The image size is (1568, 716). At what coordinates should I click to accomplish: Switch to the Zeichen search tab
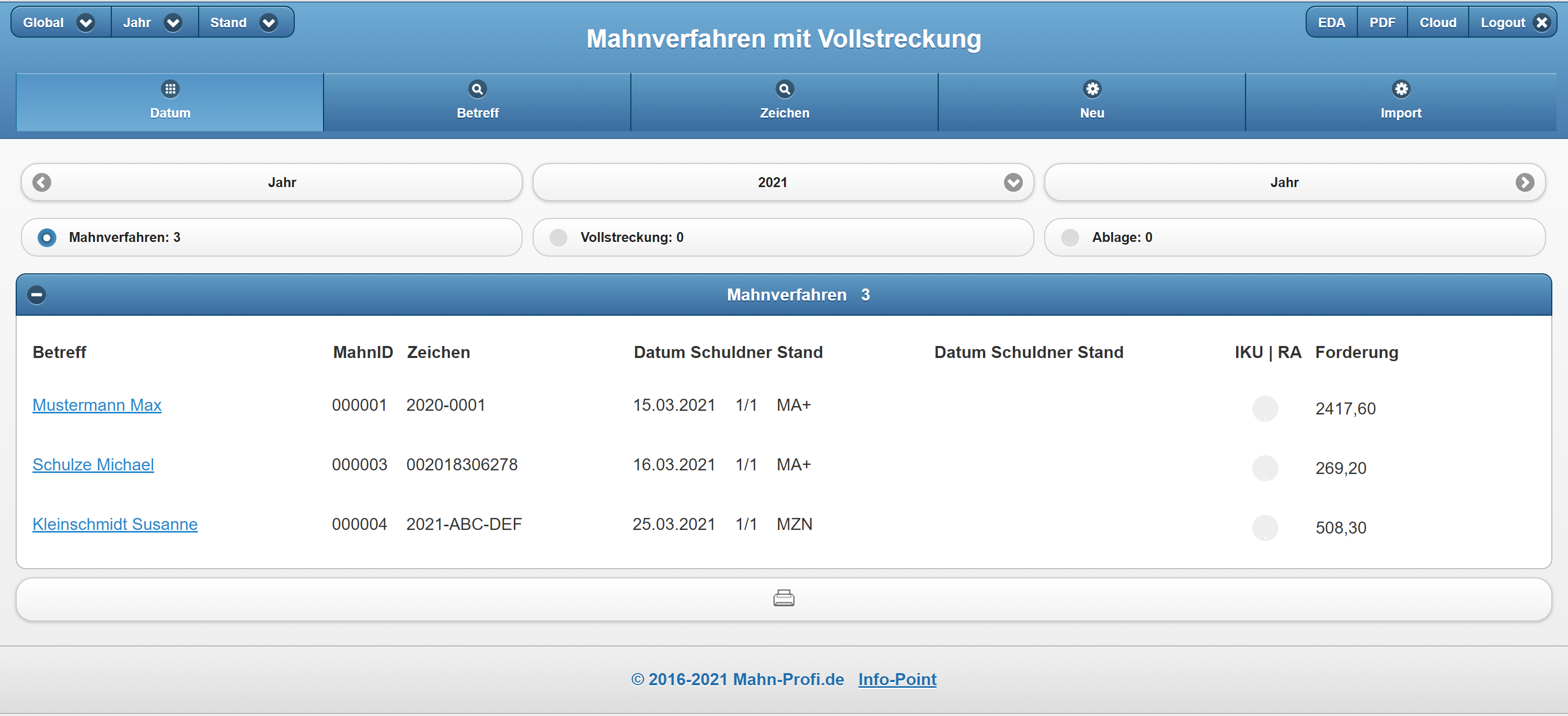(785, 102)
